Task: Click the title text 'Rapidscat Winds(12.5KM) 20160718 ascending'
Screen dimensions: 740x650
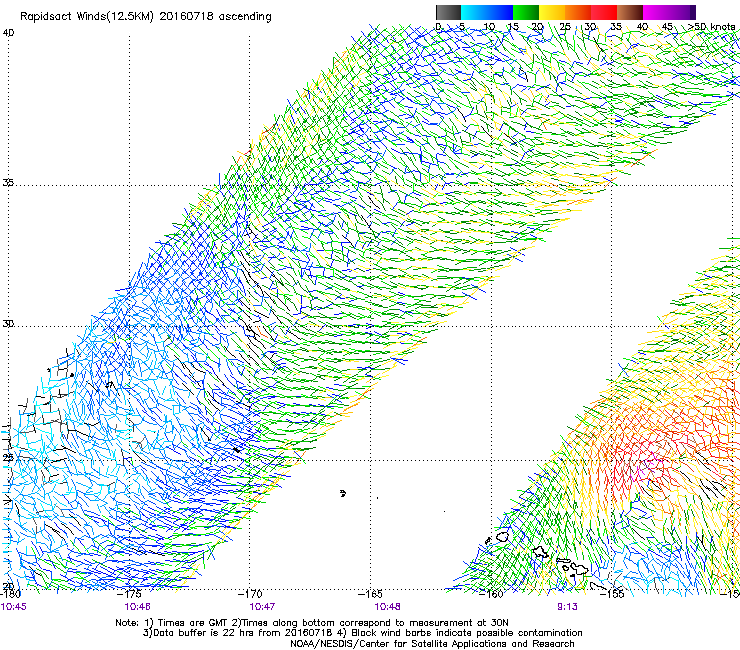Action: (x=146, y=17)
